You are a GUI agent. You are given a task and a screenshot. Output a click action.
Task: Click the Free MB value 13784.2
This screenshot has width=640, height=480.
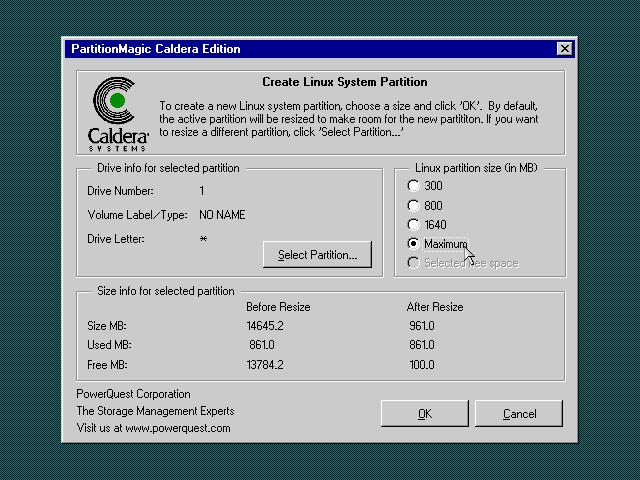tap(264, 365)
